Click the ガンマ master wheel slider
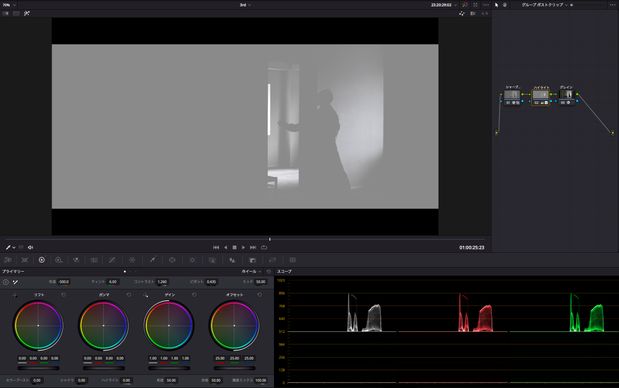The width and height of the screenshot is (619, 388). click(103, 368)
